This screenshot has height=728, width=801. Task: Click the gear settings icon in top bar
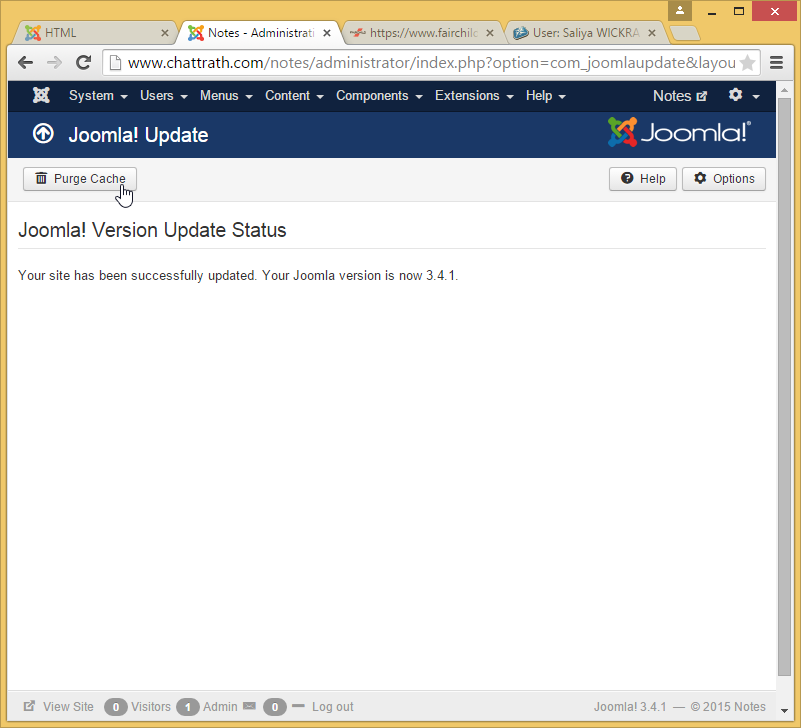pos(736,95)
